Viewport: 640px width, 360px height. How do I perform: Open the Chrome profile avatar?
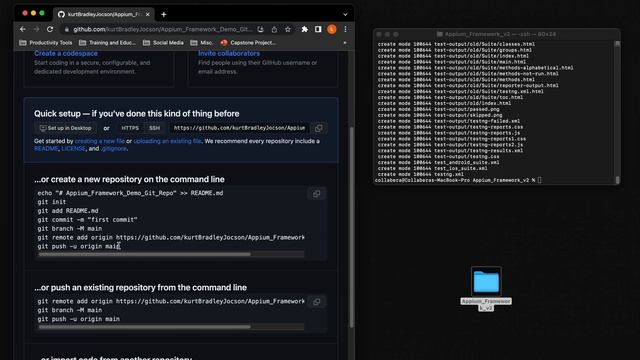(332, 29)
